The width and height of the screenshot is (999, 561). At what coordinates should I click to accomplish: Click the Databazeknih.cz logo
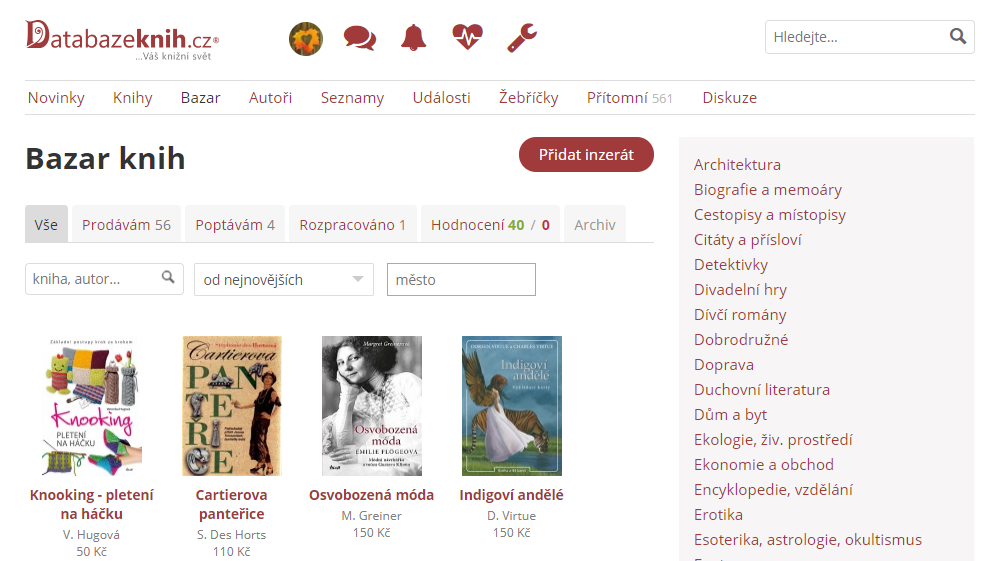tap(121, 38)
